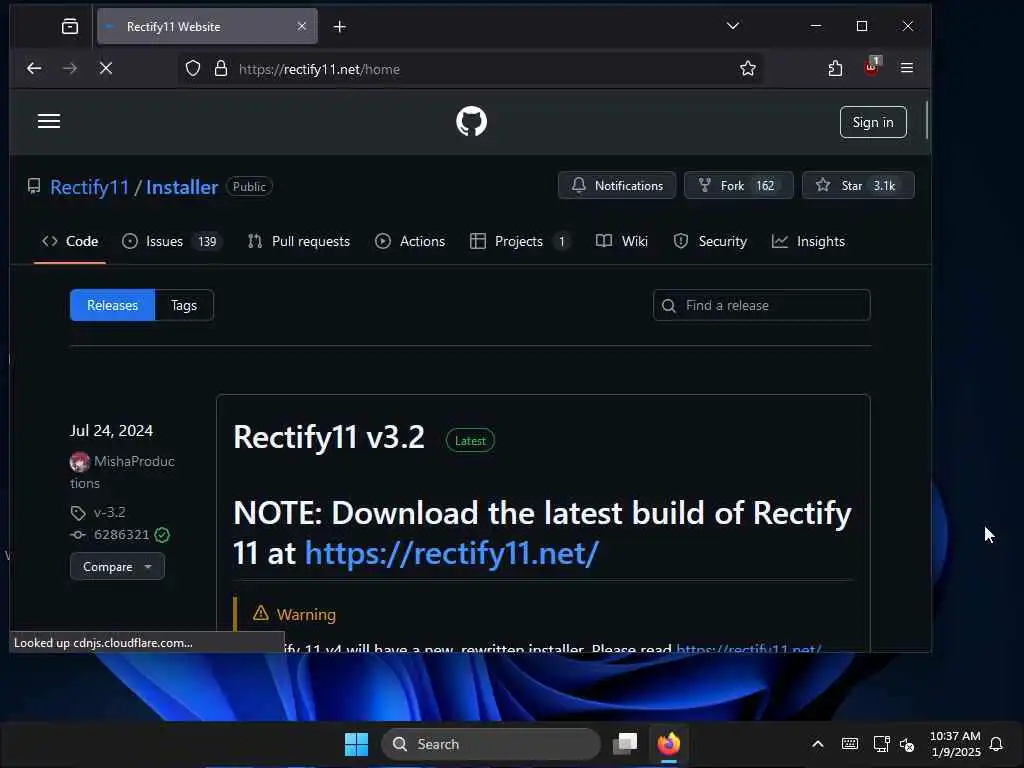Open the Insights tab
Image resolution: width=1024 pixels, height=768 pixels.
(808, 241)
